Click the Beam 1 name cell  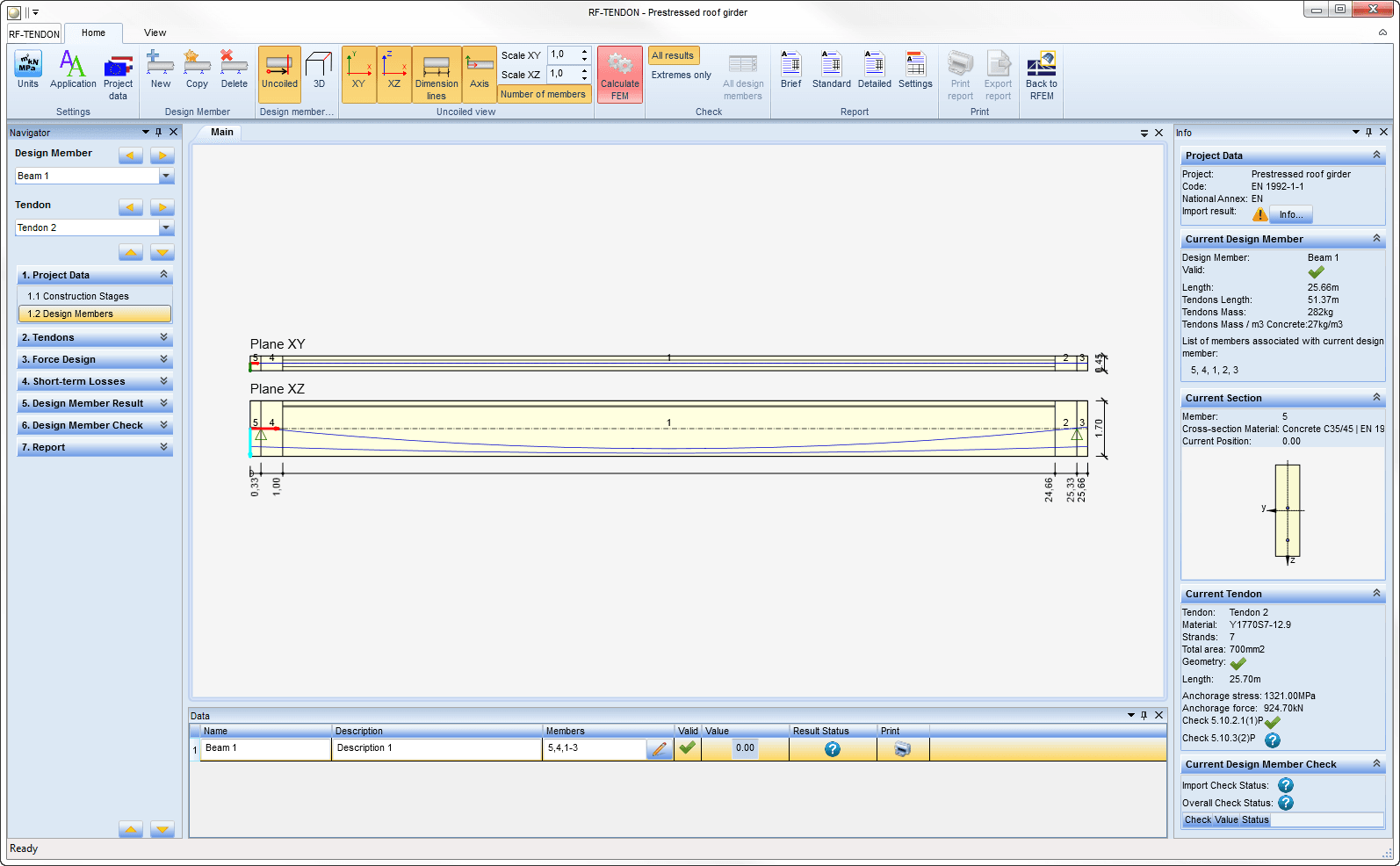pyautogui.click(x=265, y=748)
